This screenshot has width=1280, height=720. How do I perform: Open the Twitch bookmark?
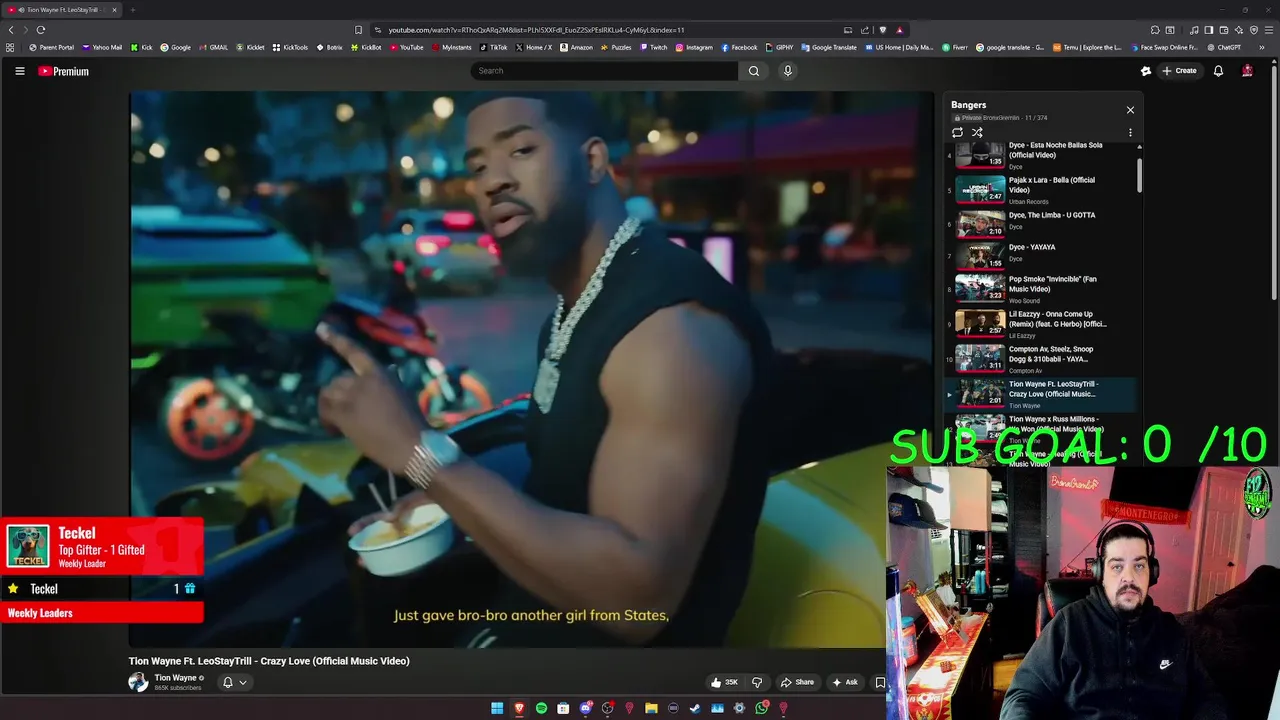click(x=653, y=47)
